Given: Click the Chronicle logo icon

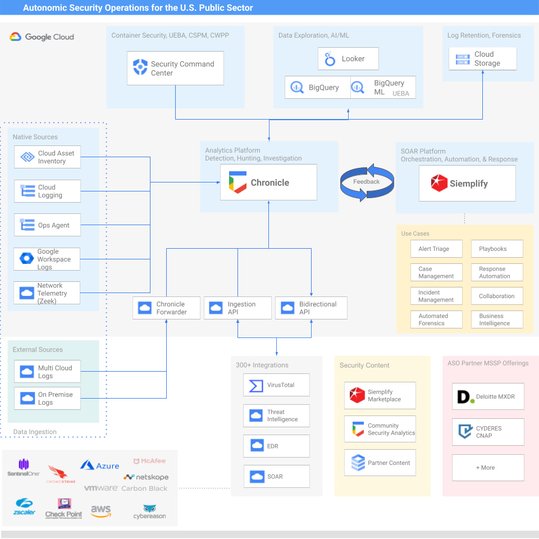Looking at the screenshot, I should (238, 182).
